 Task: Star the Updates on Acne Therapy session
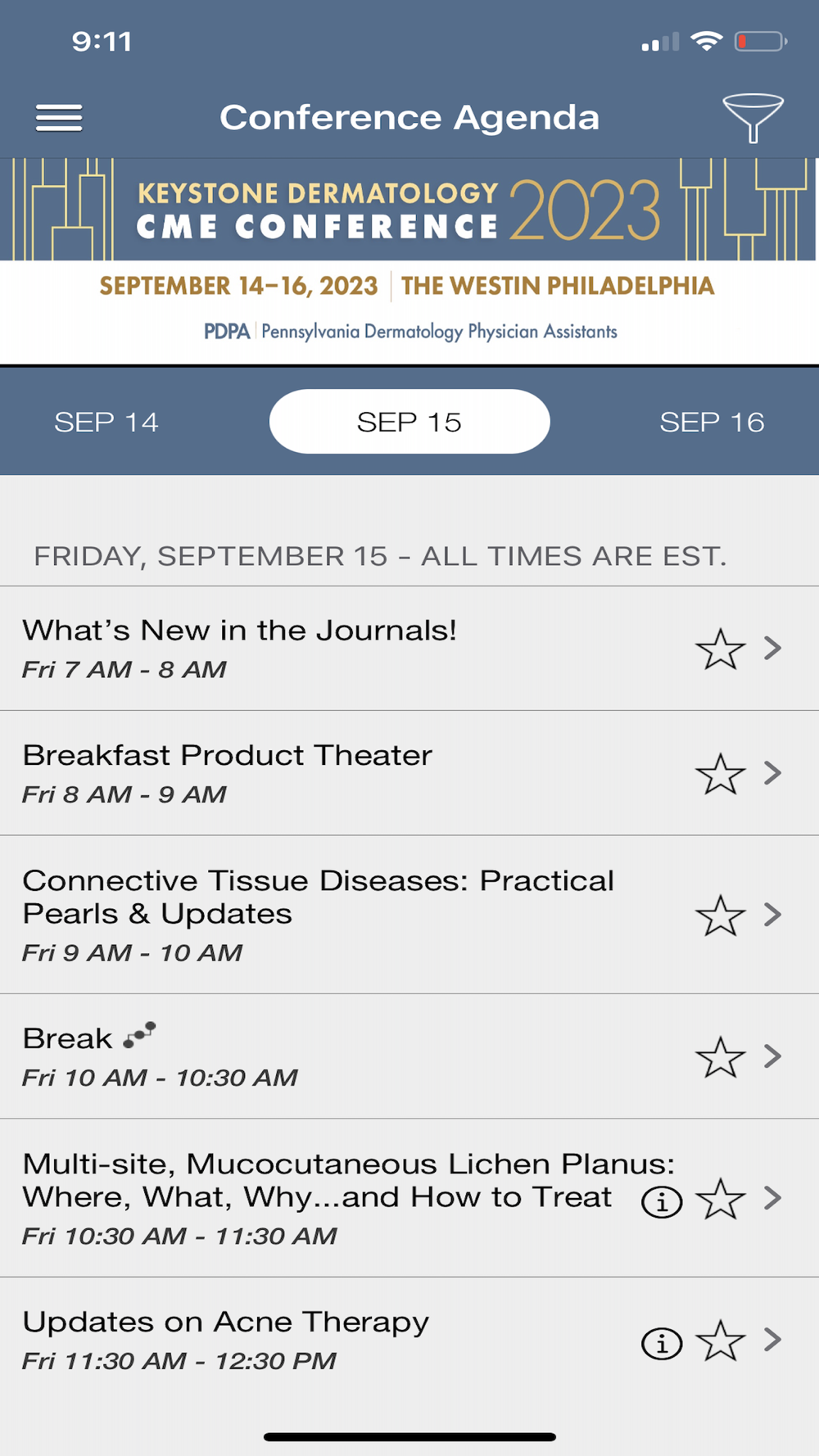(720, 1341)
